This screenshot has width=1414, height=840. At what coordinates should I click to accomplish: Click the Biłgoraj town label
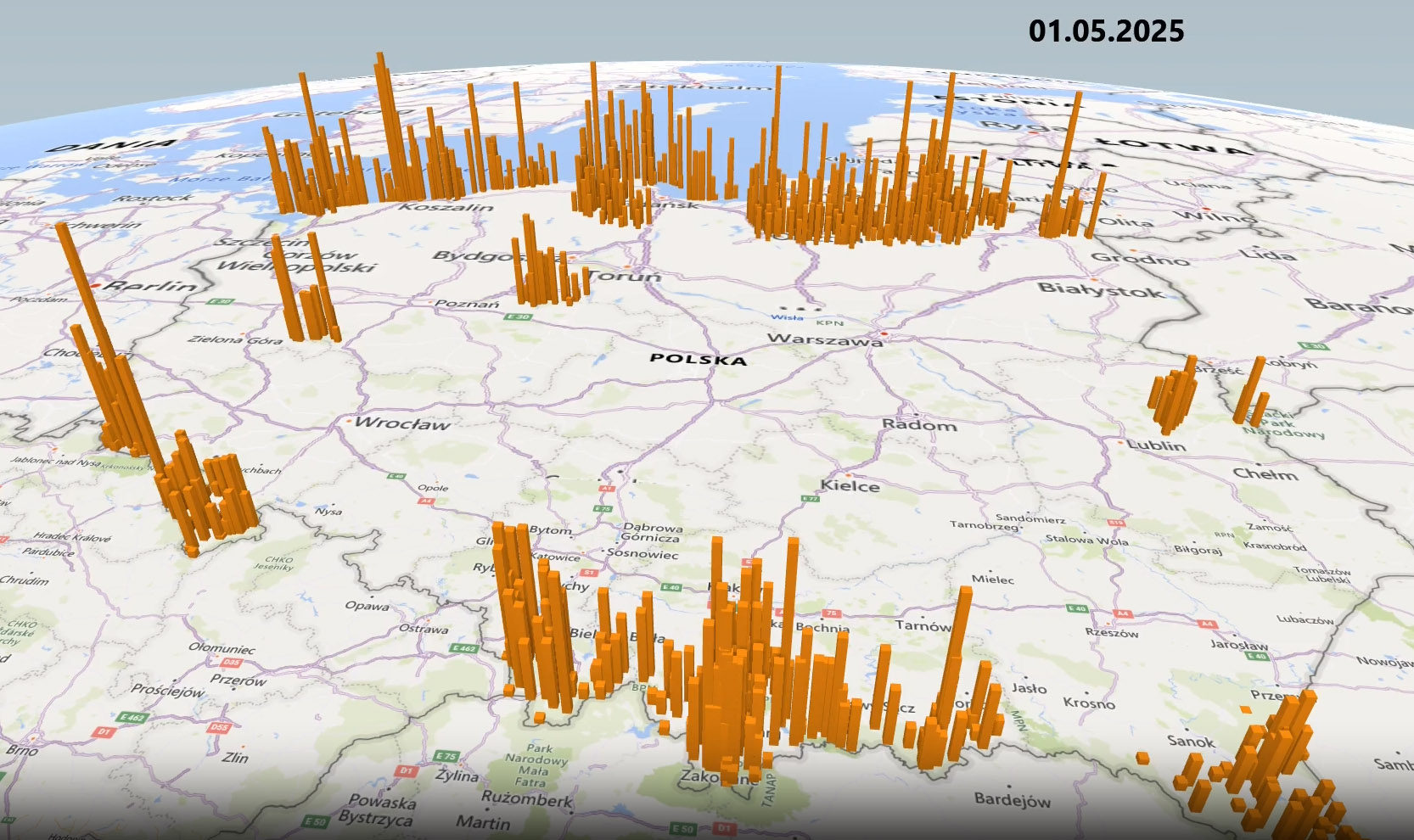pos(1198,550)
